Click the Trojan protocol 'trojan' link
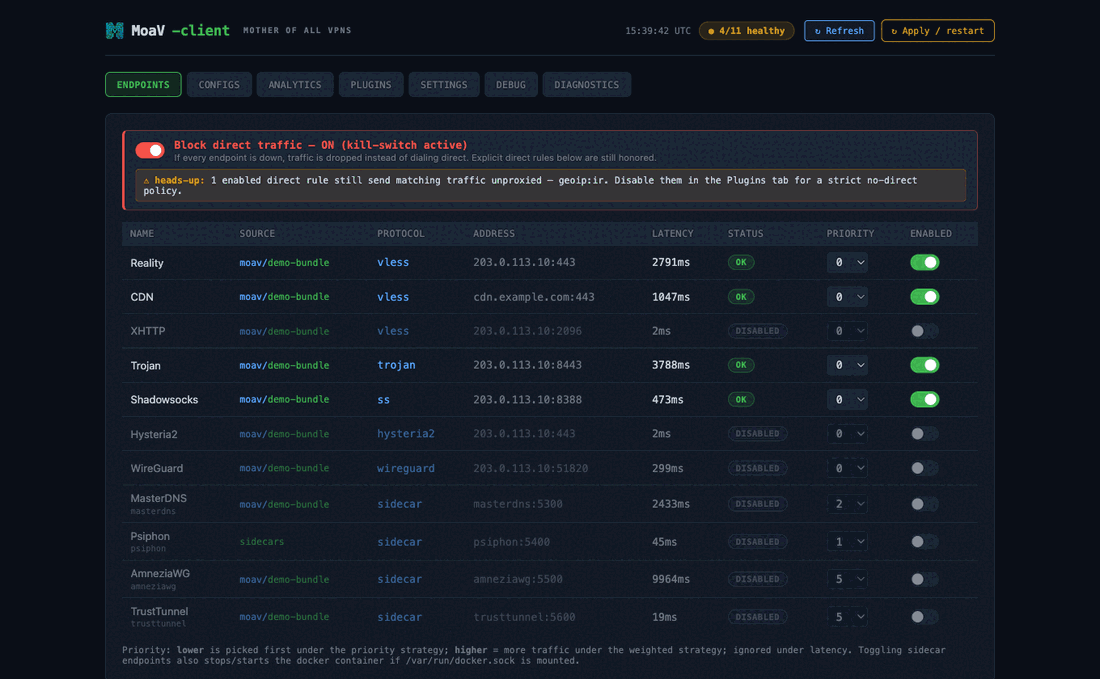The height and width of the screenshot is (679, 1100). 396,365
